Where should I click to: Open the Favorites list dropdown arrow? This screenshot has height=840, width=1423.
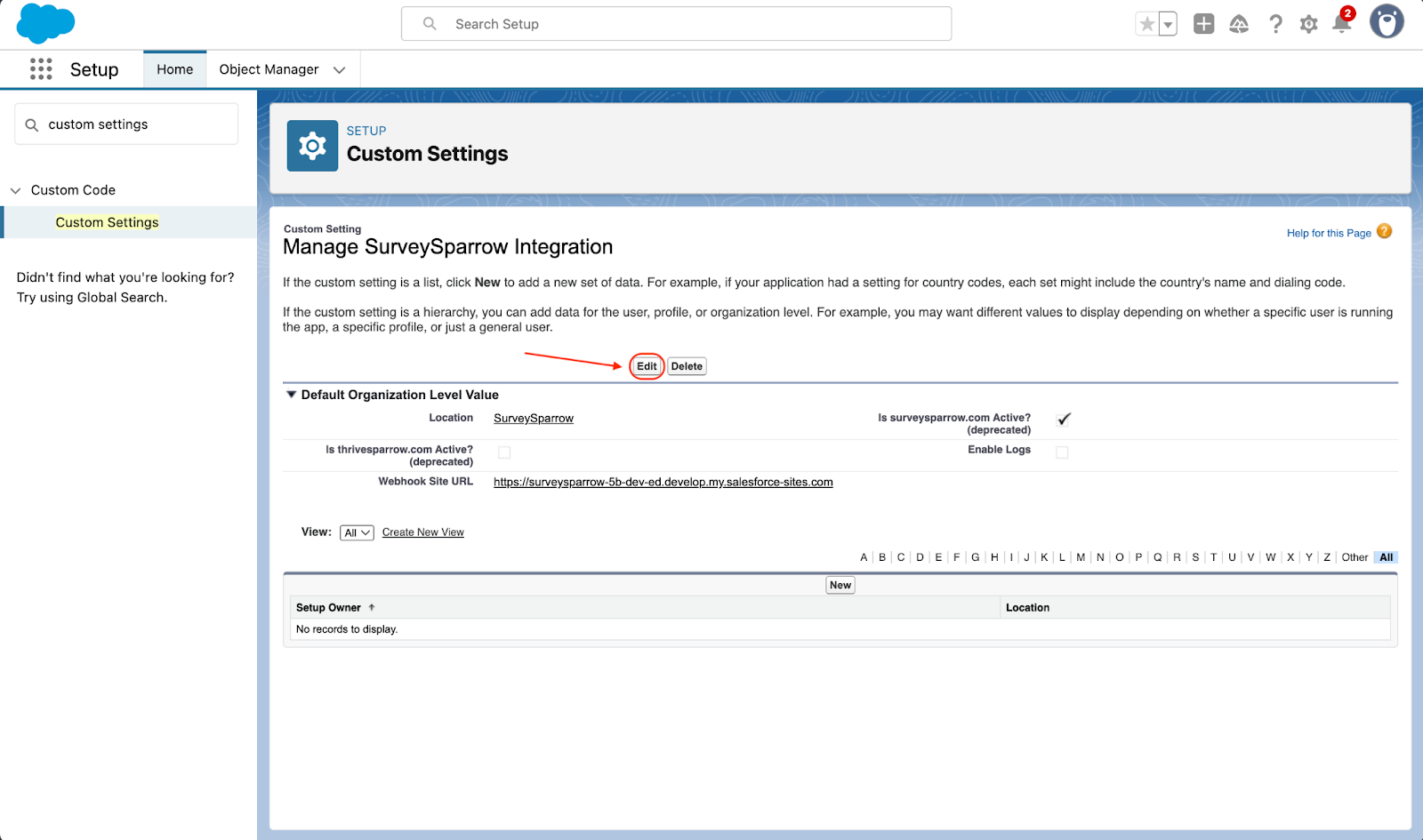click(1168, 25)
